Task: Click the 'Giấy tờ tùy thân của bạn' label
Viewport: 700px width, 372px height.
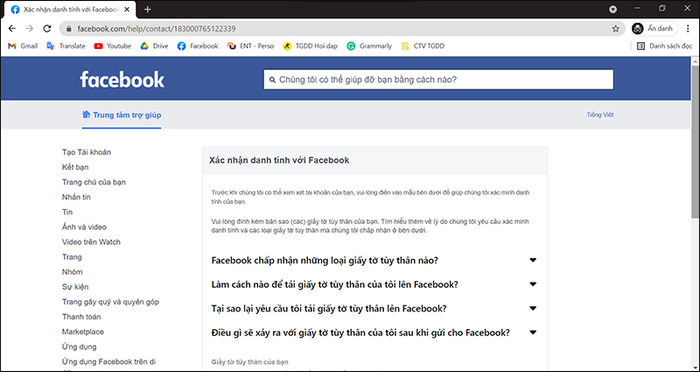Action: 250,362
